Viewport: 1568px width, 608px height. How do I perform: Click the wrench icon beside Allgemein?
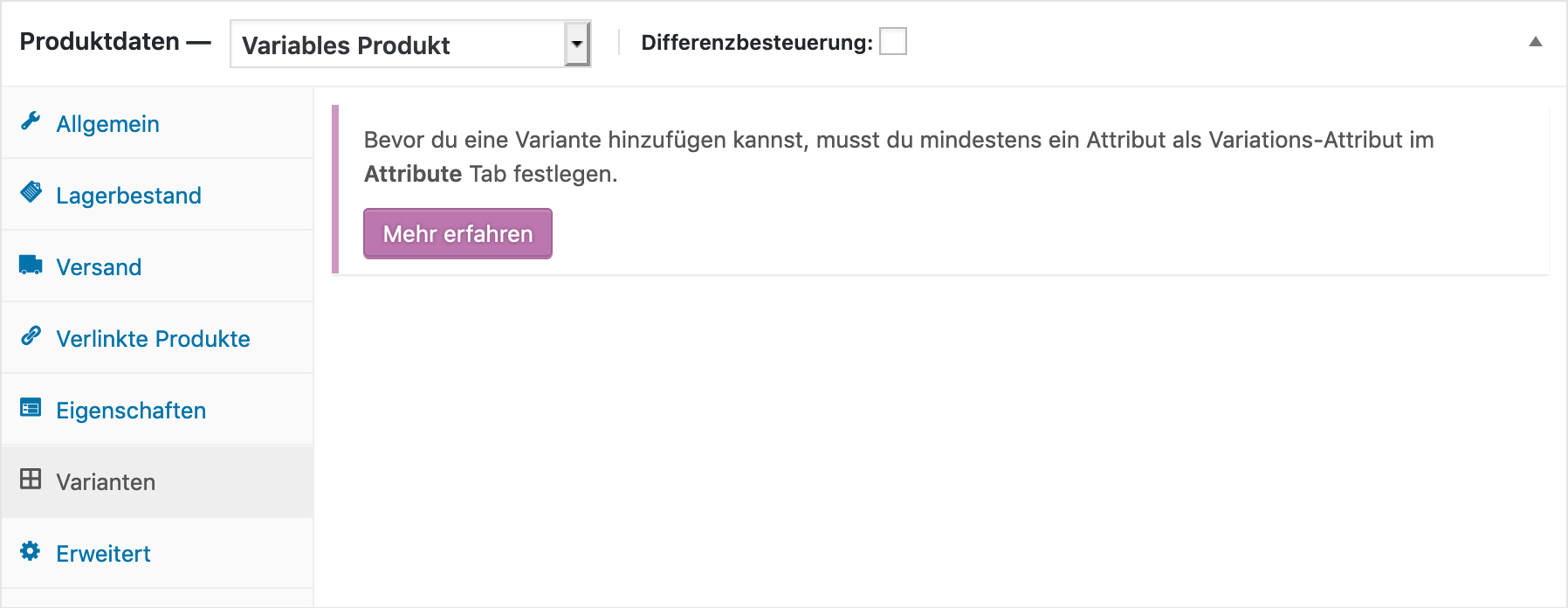tap(31, 121)
